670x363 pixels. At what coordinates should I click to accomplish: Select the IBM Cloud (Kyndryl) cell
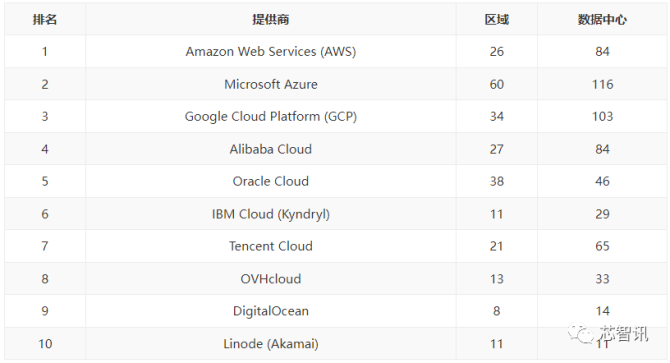pyautogui.click(x=270, y=214)
